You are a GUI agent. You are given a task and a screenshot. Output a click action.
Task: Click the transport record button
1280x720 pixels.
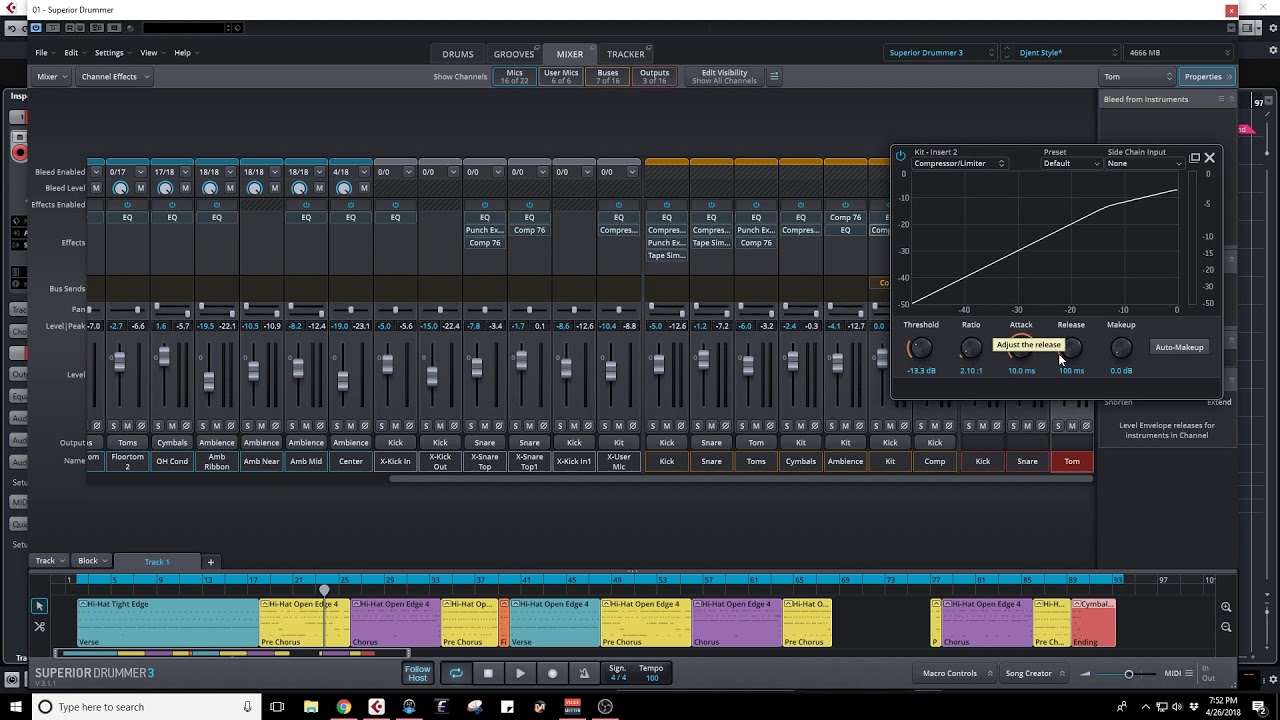tap(552, 673)
